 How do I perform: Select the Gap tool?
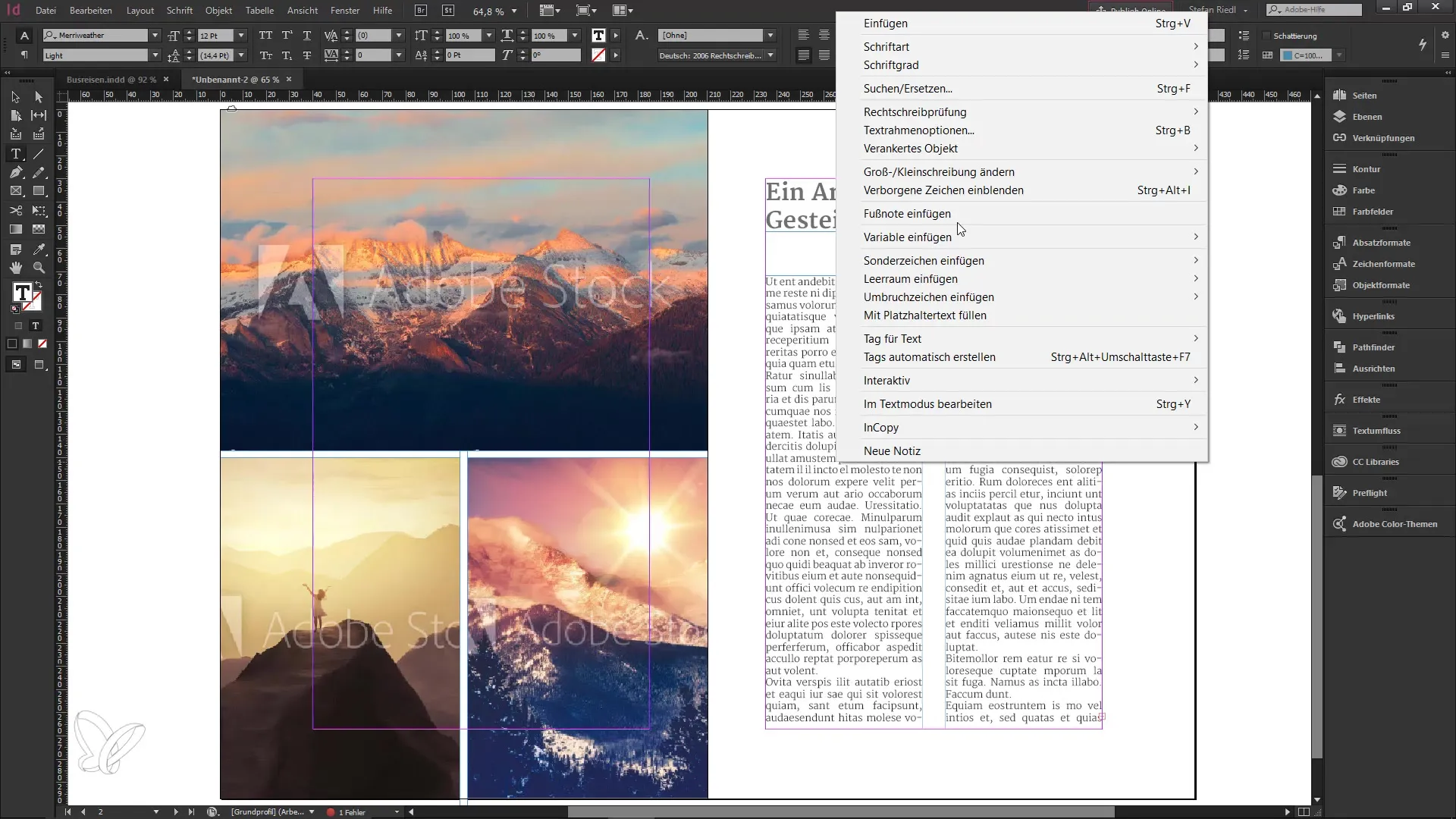39,115
